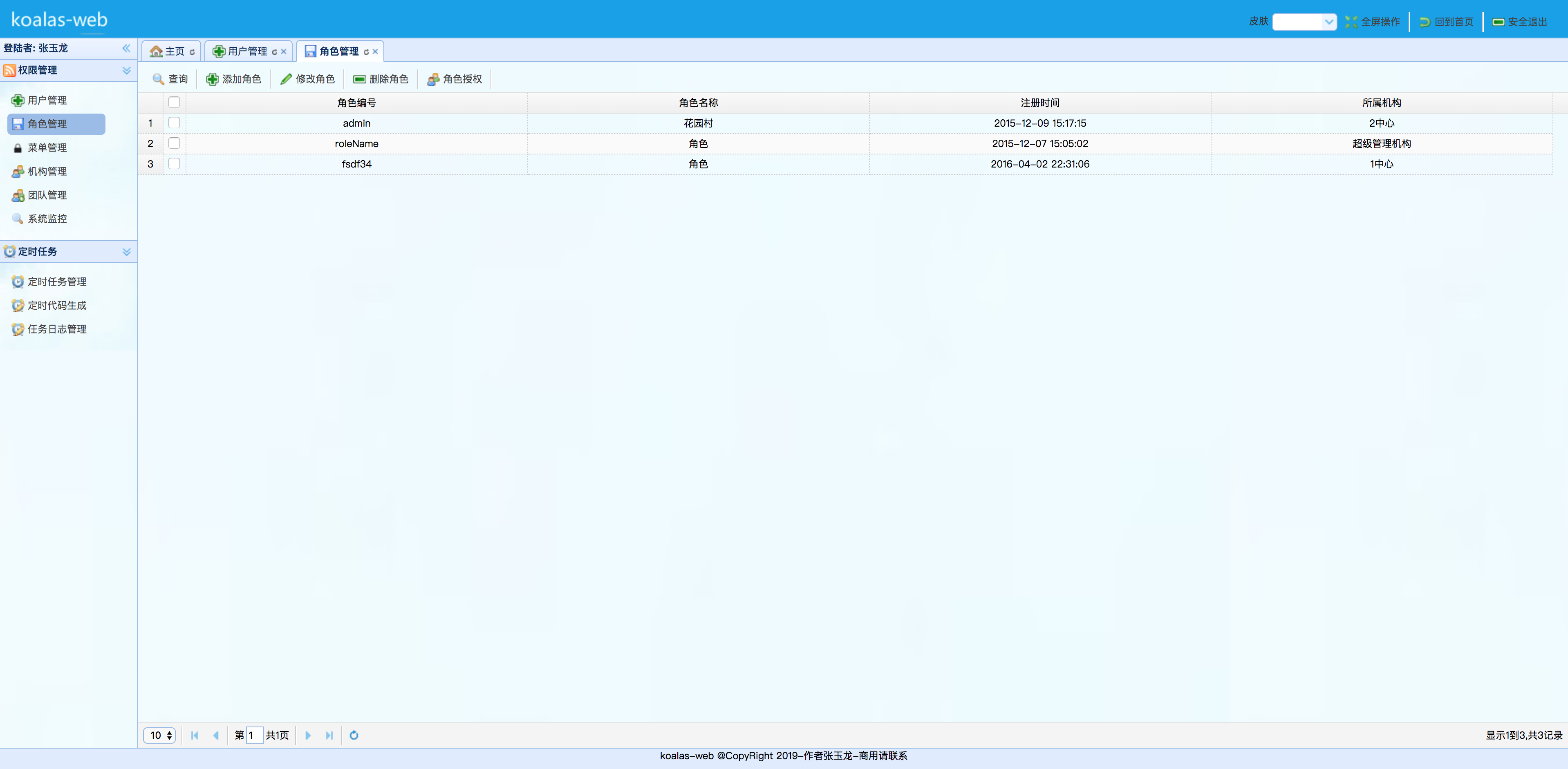1568x769 pixels.
Task: Click the 2015-12-07 15:05:02 date cell
Action: 1039,143
